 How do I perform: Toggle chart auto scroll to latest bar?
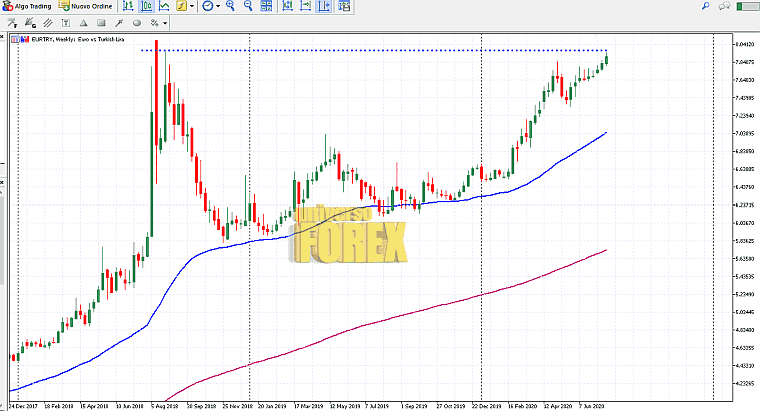click(x=284, y=6)
